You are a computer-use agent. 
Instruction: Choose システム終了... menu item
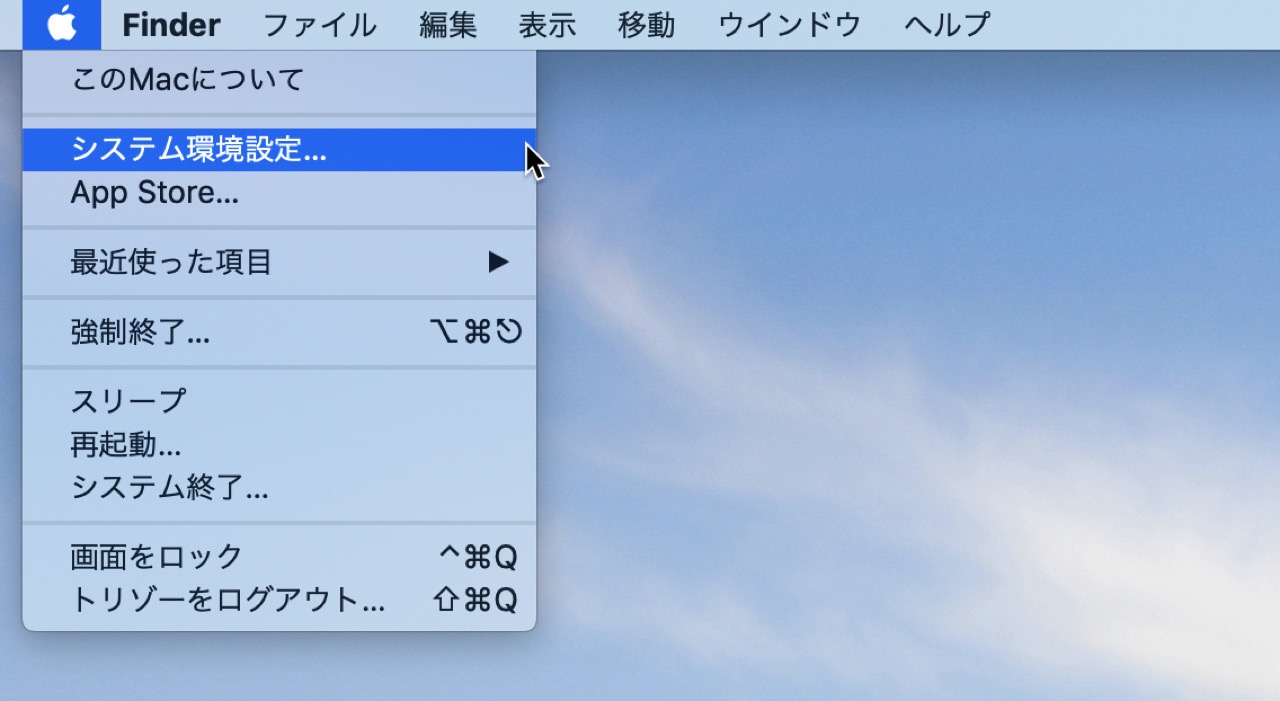[x=279, y=488]
